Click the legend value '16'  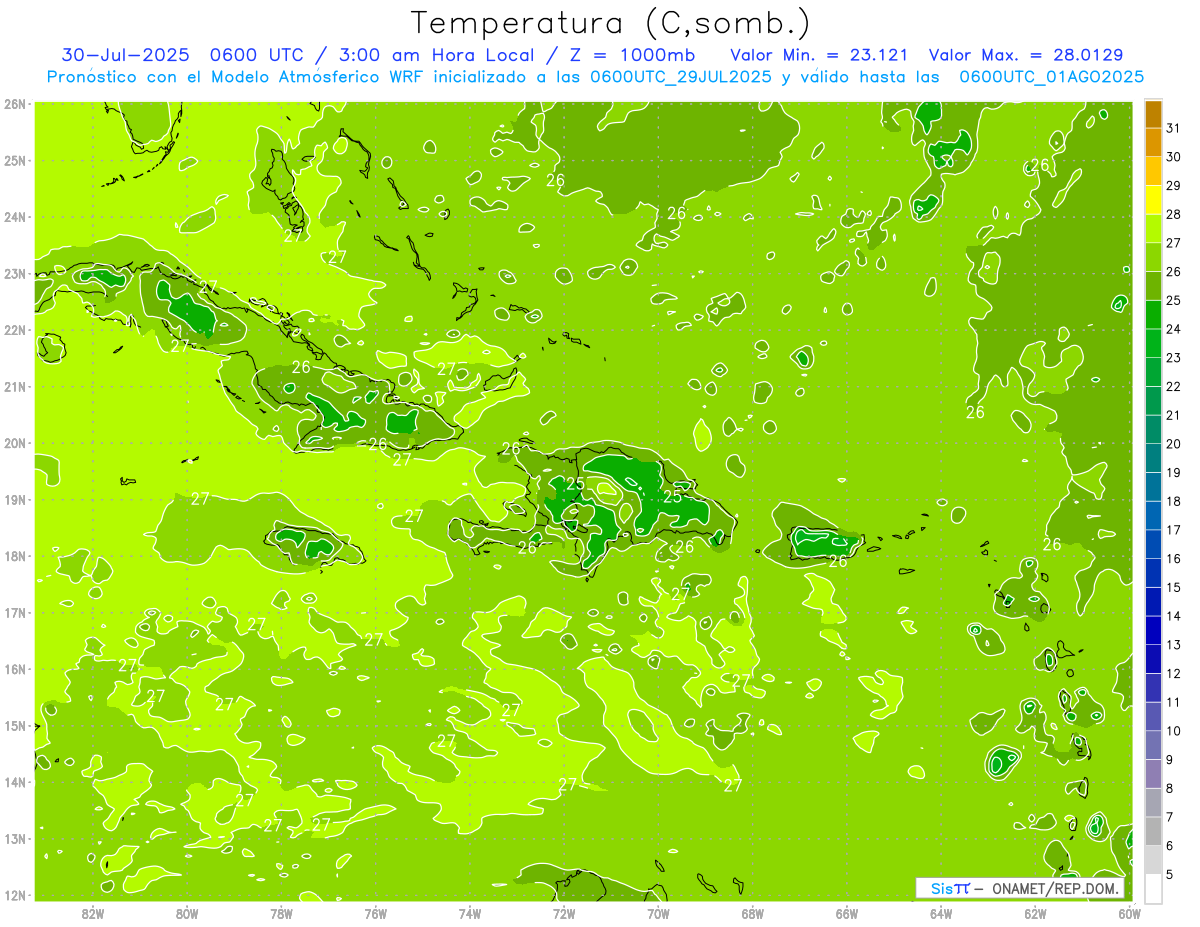coord(1173,558)
